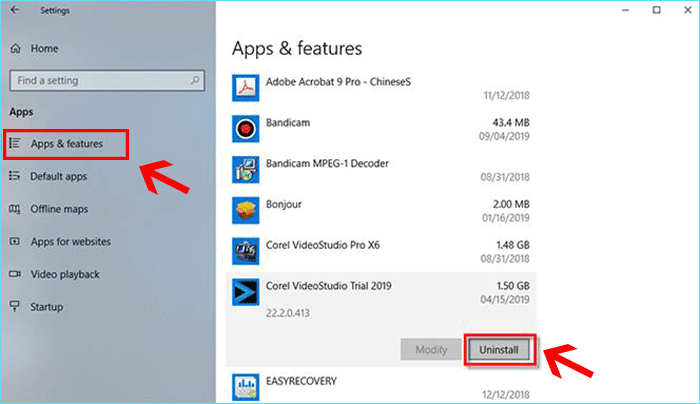This screenshot has width=700, height=404.
Task: Click the Adobe Acrobat 9 Pro app icon
Action: tap(246, 88)
